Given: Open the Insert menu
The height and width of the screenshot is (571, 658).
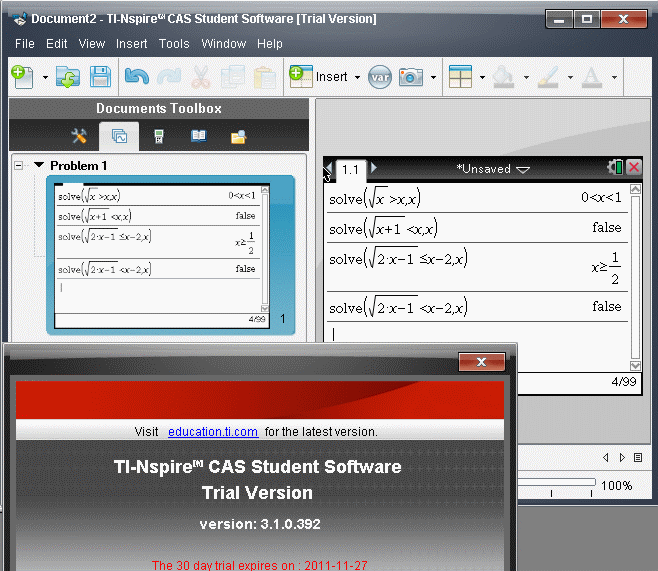Looking at the screenshot, I should 131,44.
